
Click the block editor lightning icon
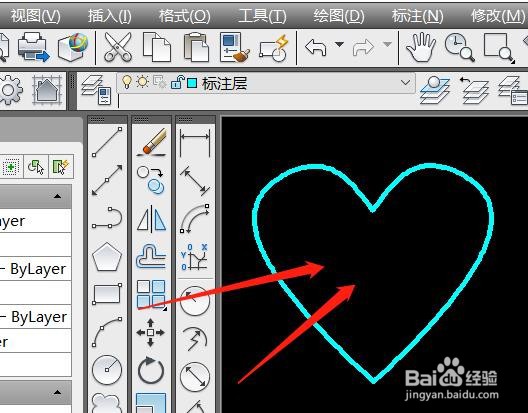click(x=274, y=49)
